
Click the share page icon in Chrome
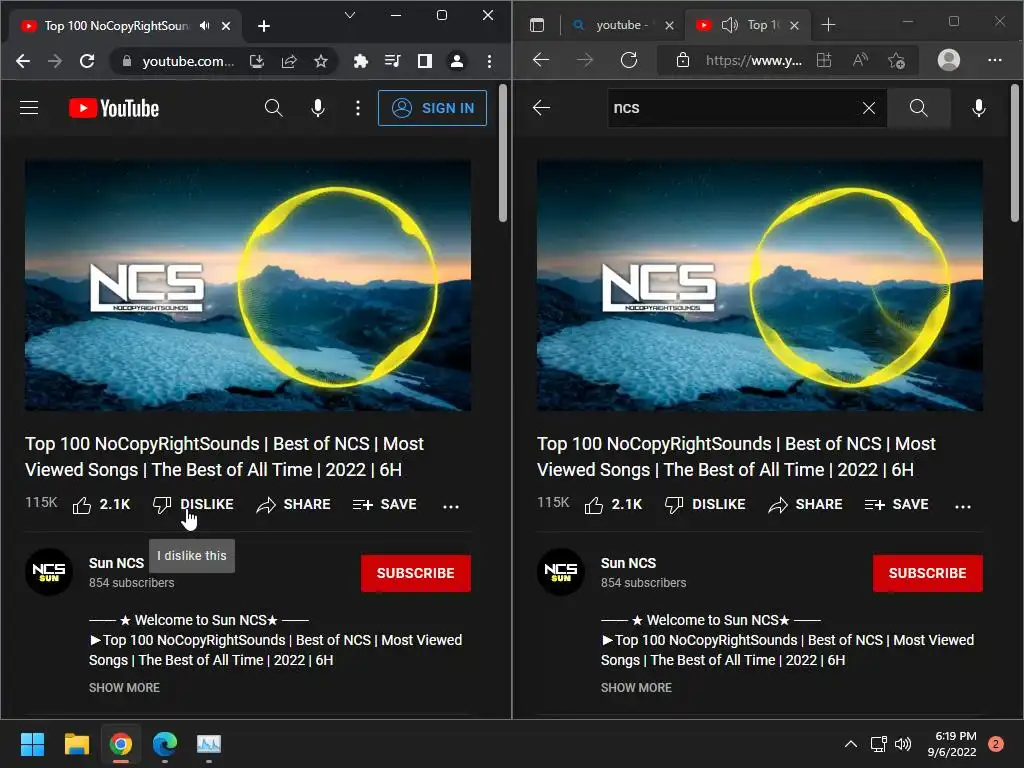(x=289, y=61)
